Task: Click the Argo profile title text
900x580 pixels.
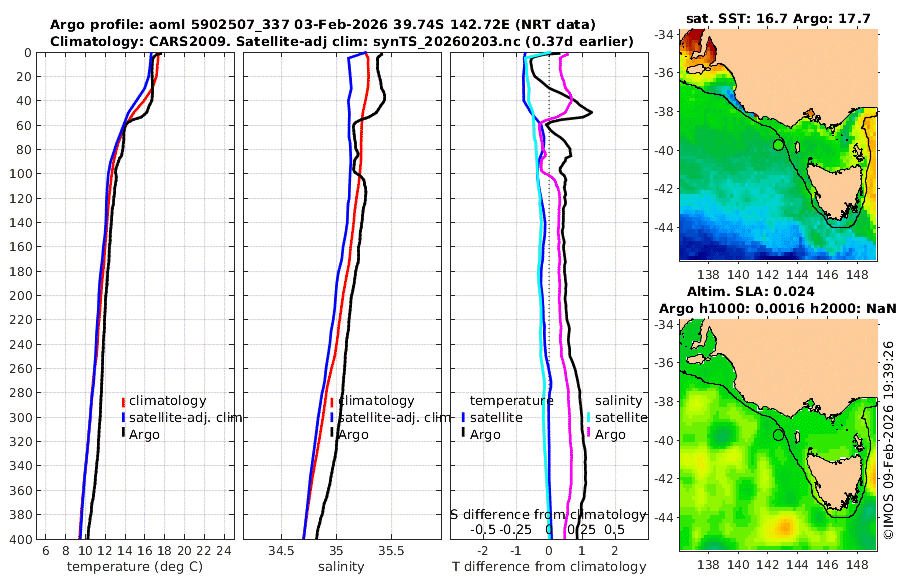Action: tap(323, 25)
